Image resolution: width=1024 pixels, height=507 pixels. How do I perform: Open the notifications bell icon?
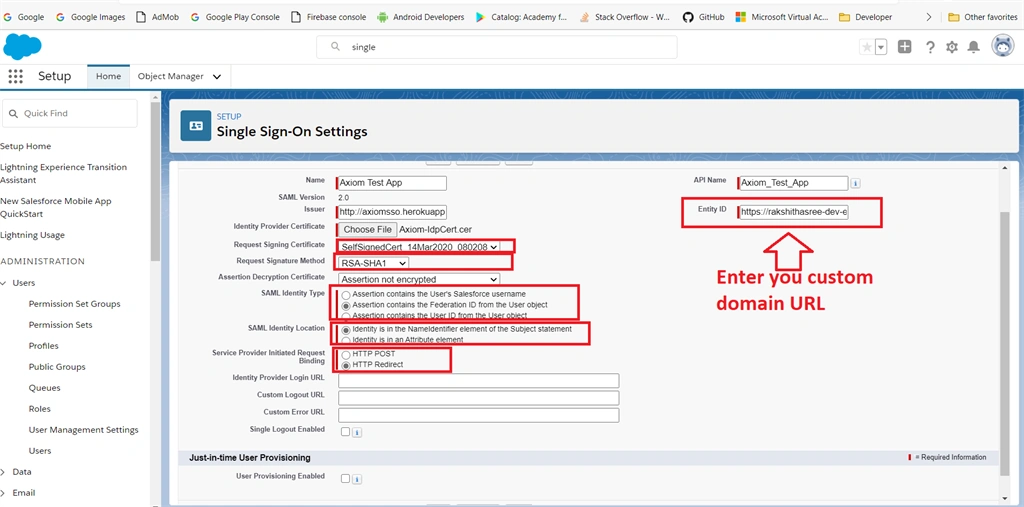point(973,47)
